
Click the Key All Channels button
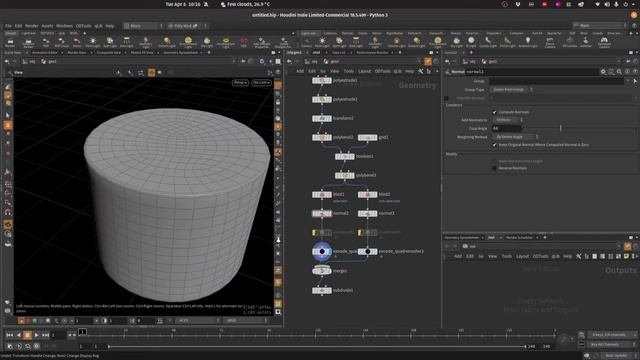(608, 344)
